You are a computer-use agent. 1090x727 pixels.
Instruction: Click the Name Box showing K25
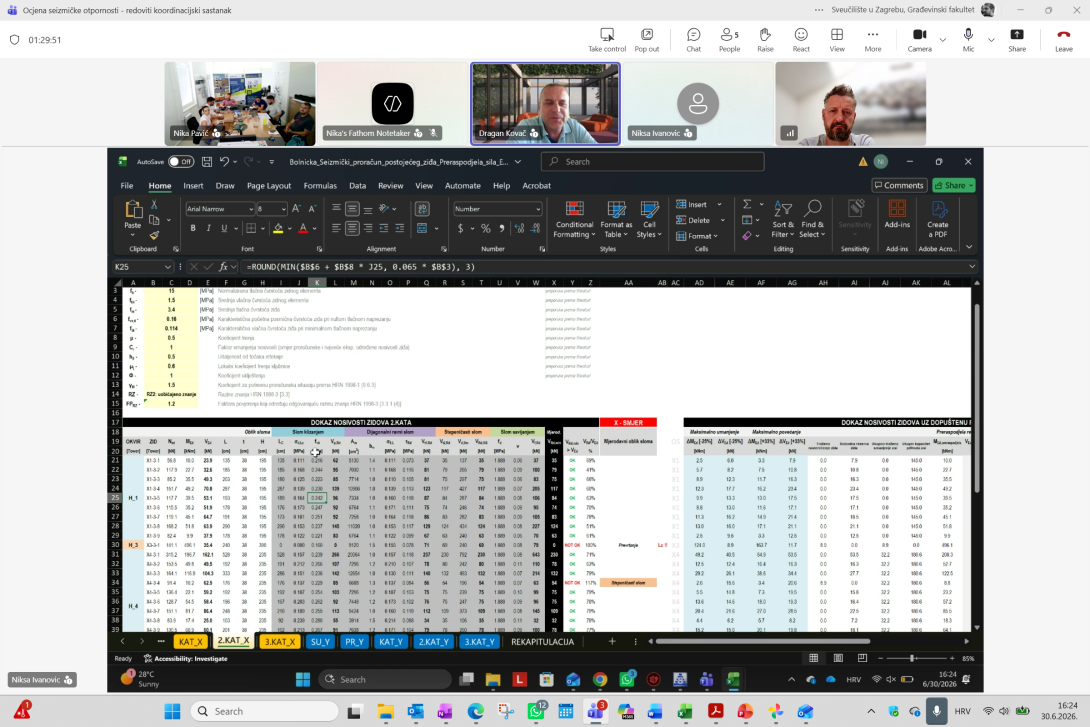tap(143, 267)
